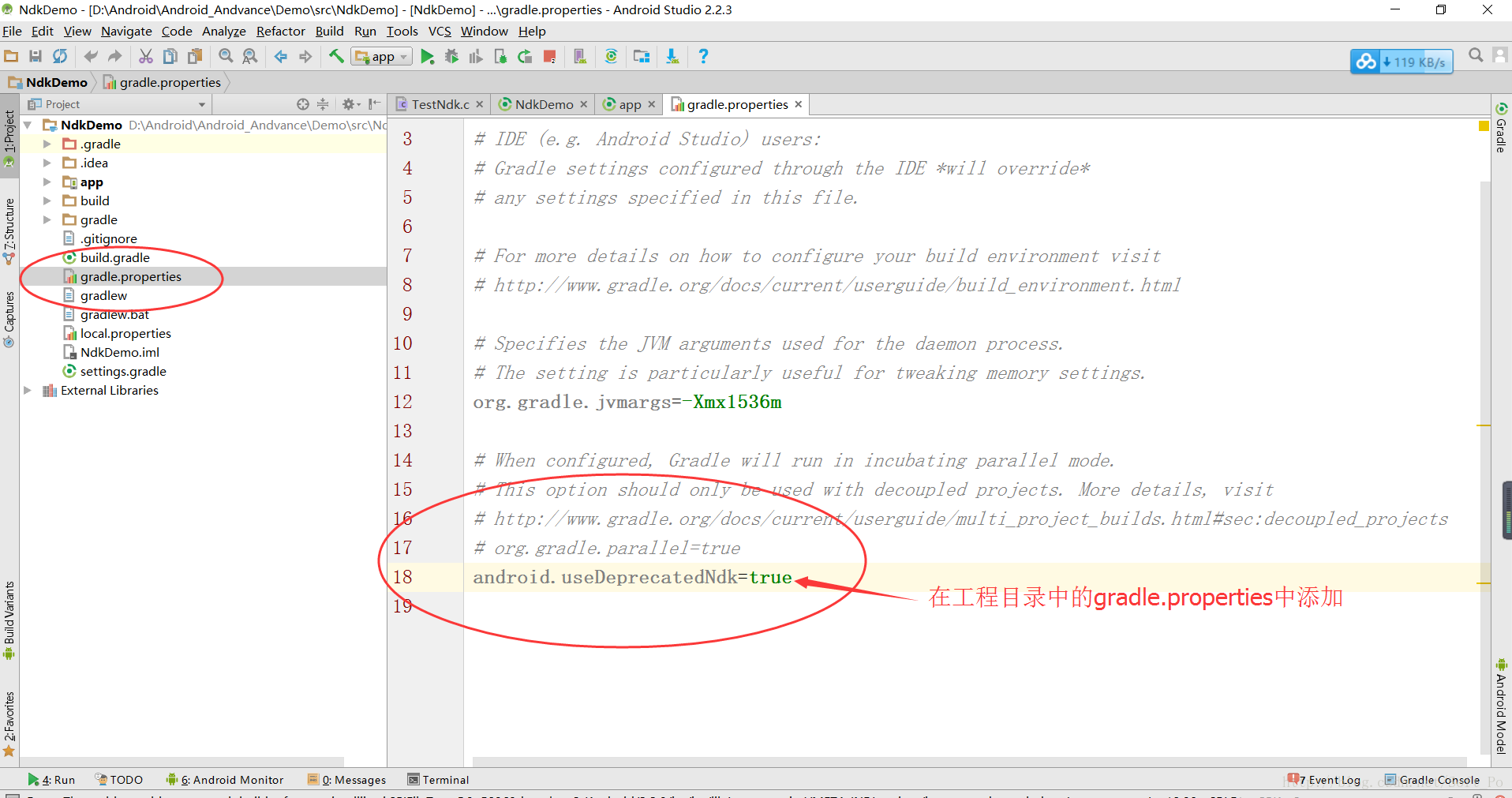
Task: Click the Paste clipboard icon
Action: [195, 56]
